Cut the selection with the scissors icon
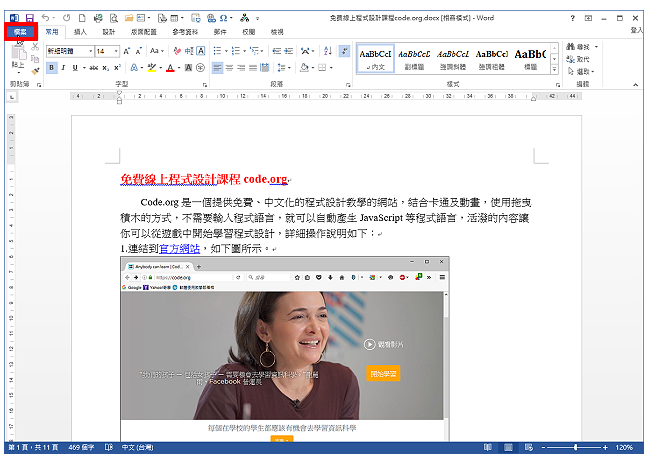 35,47
